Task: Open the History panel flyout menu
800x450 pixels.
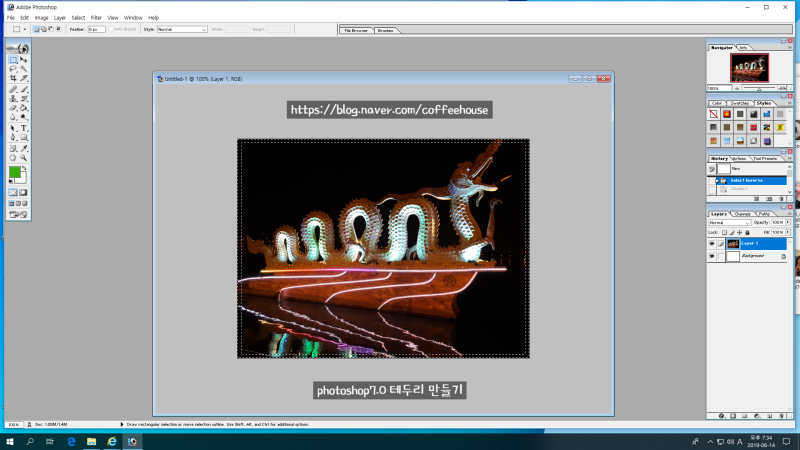Action: tap(790, 159)
